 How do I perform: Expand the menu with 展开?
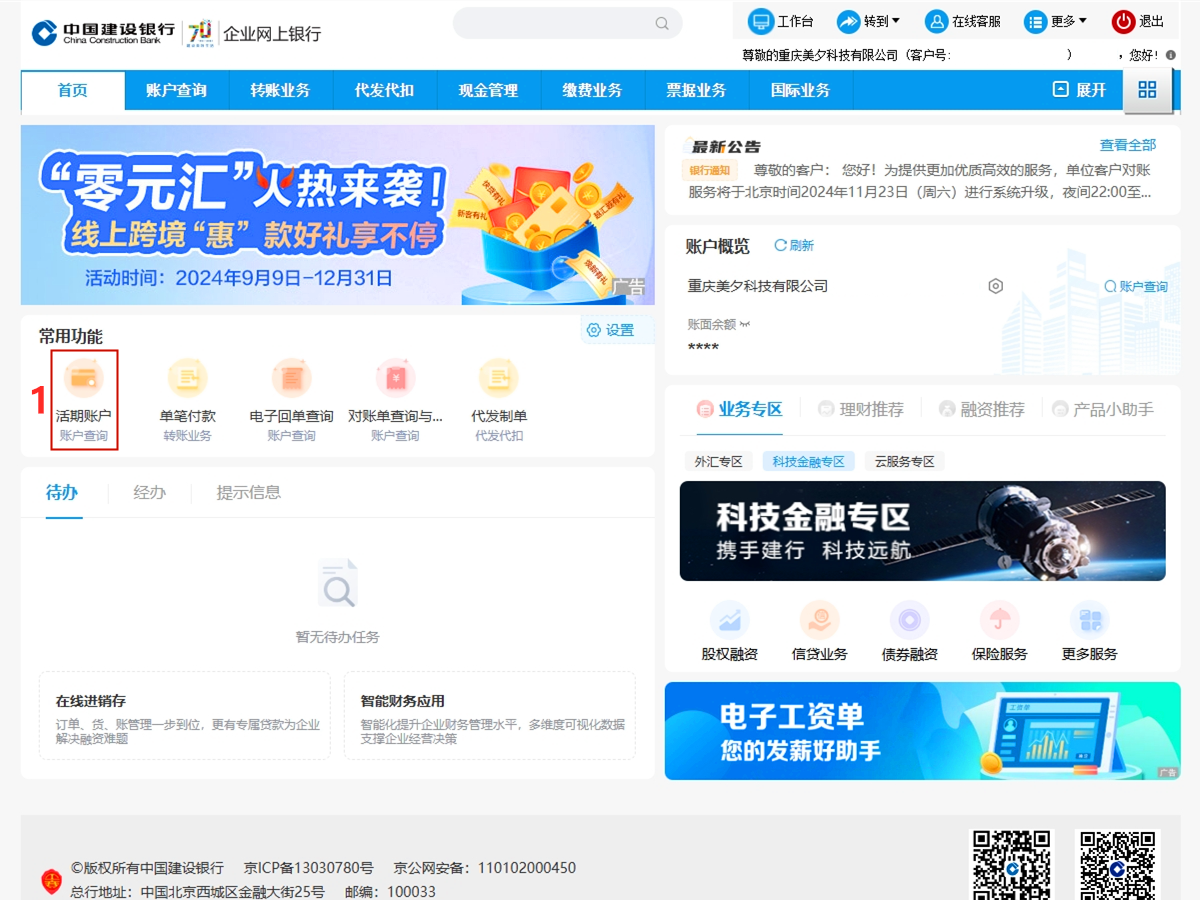coord(1080,90)
